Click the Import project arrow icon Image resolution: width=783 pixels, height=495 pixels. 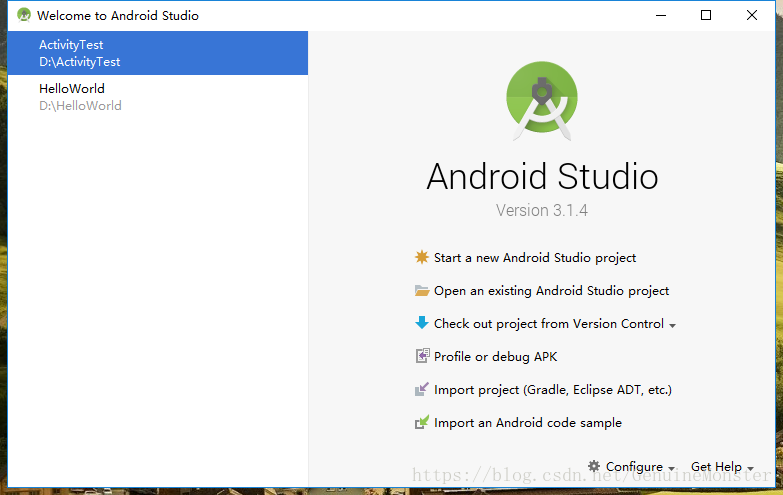point(422,389)
